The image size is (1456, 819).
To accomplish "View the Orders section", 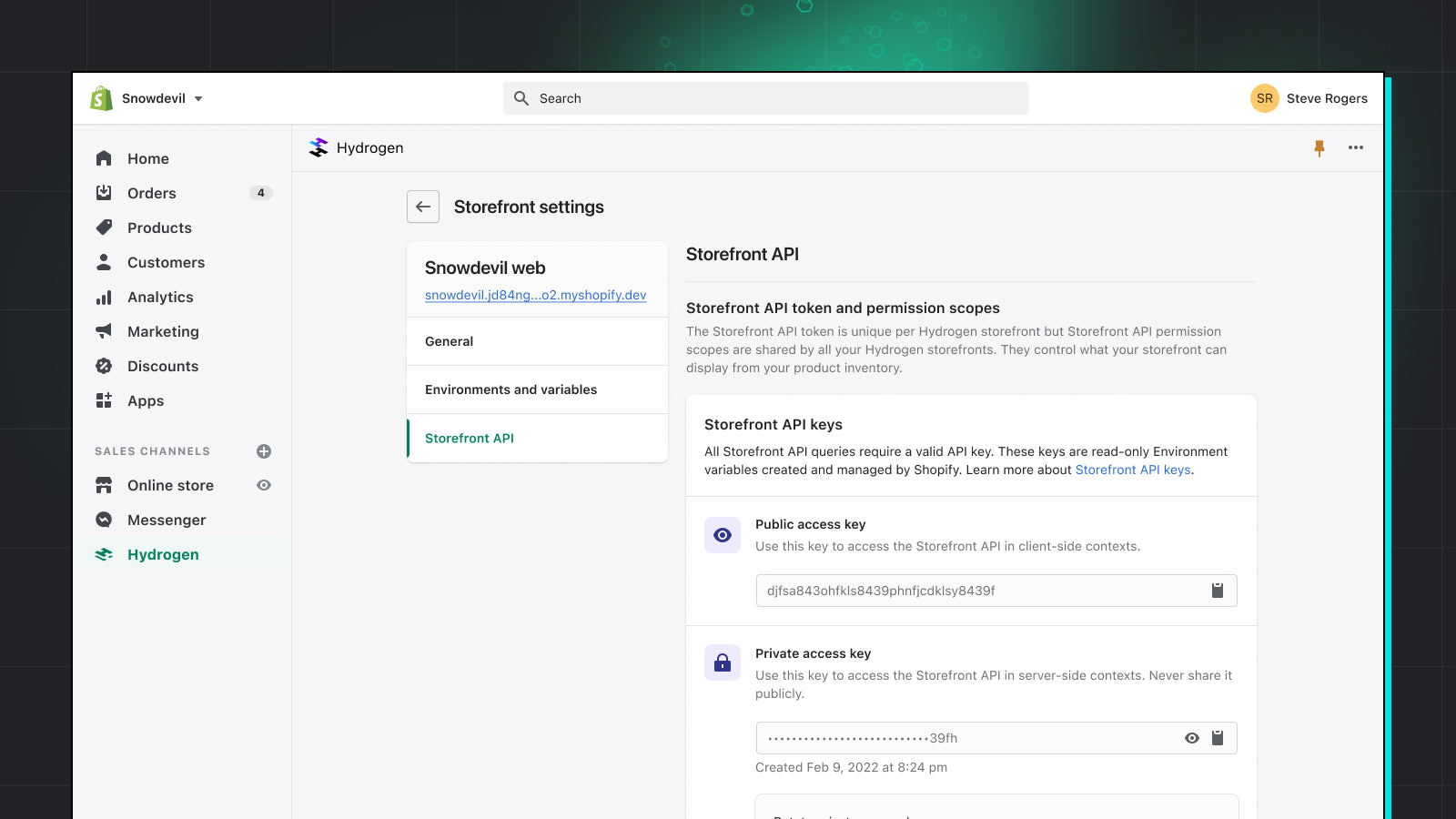I will pyautogui.click(x=151, y=193).
